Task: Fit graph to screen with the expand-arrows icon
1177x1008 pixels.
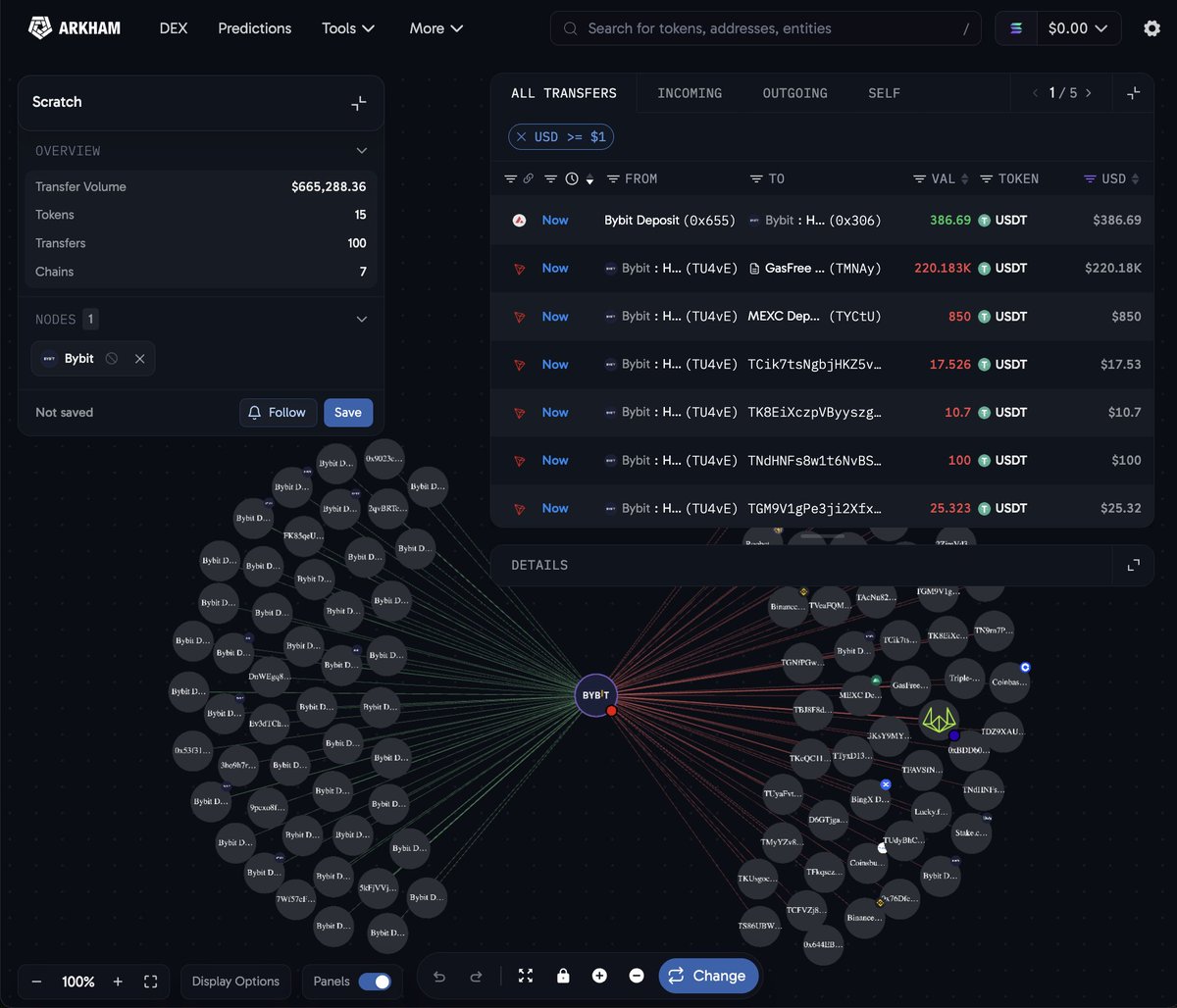Action: (526, 976)
